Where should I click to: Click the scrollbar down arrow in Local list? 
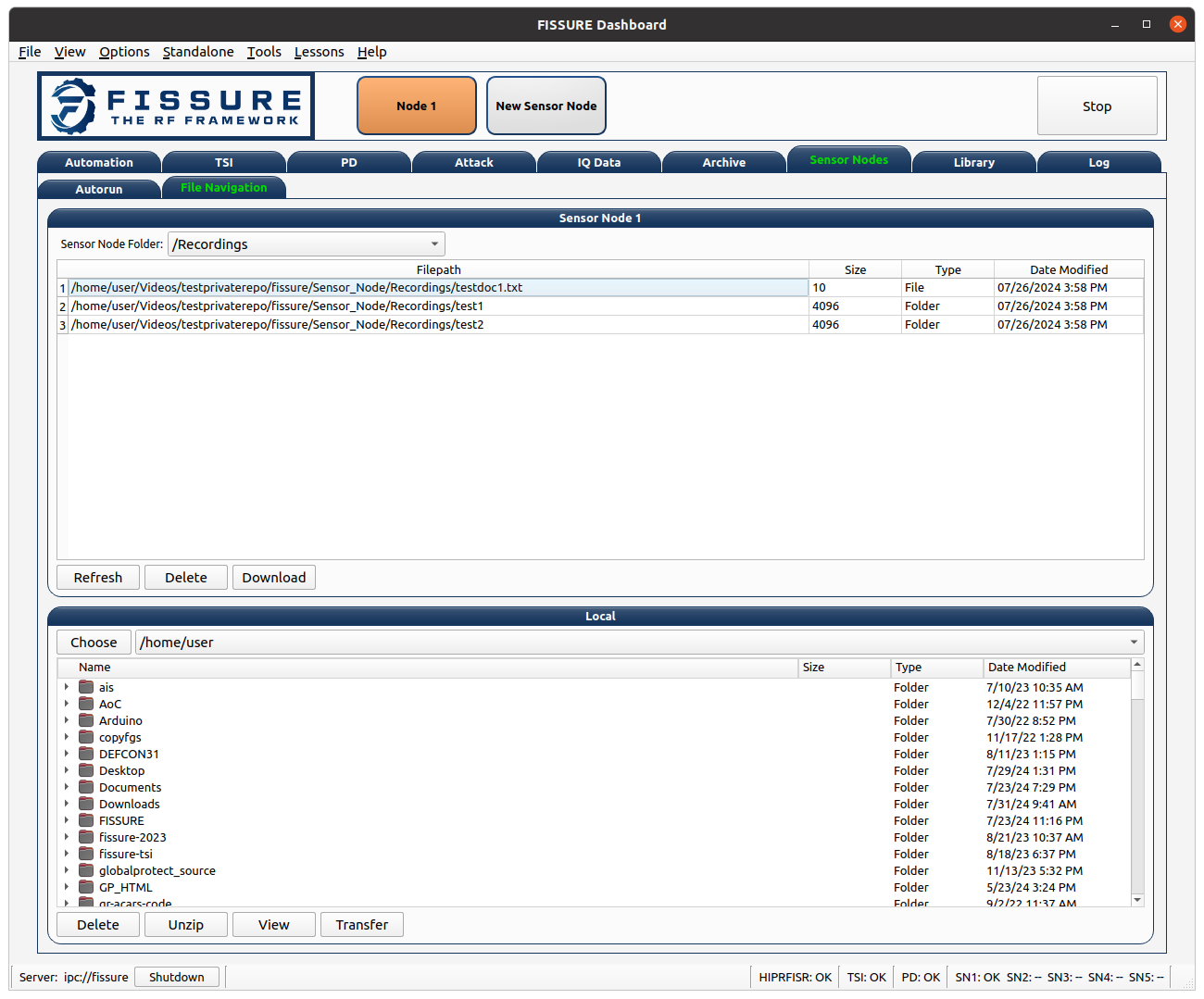tap(1137, 900)
